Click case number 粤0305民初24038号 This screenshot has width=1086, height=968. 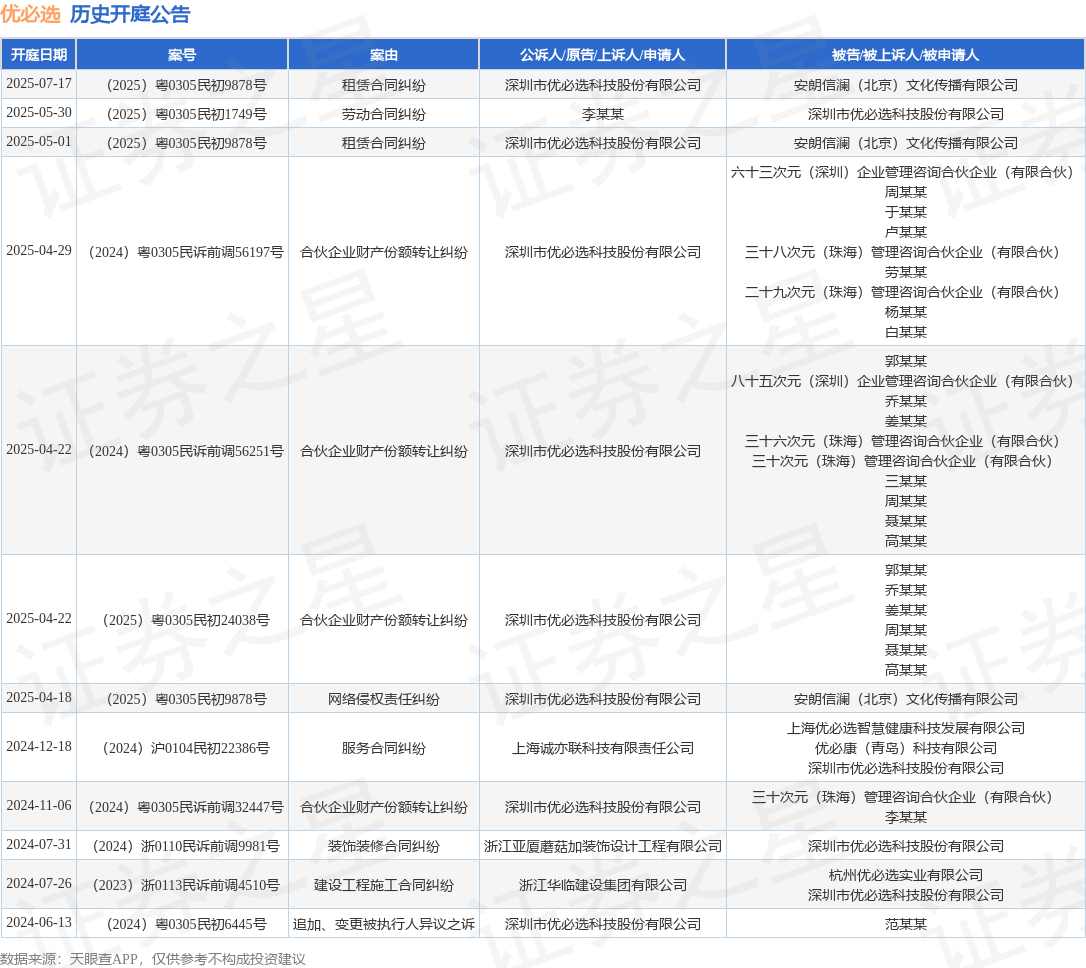click(186, 620)
